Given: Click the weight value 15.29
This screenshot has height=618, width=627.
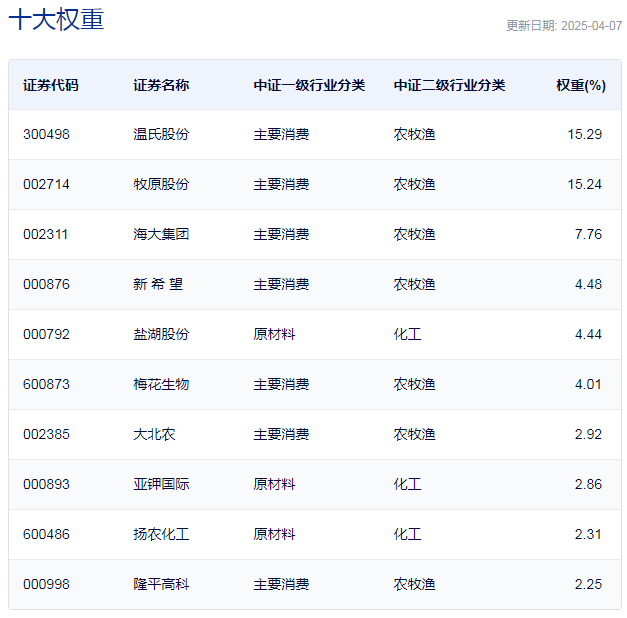Looking at the screenshot, I should pos(584,134).
